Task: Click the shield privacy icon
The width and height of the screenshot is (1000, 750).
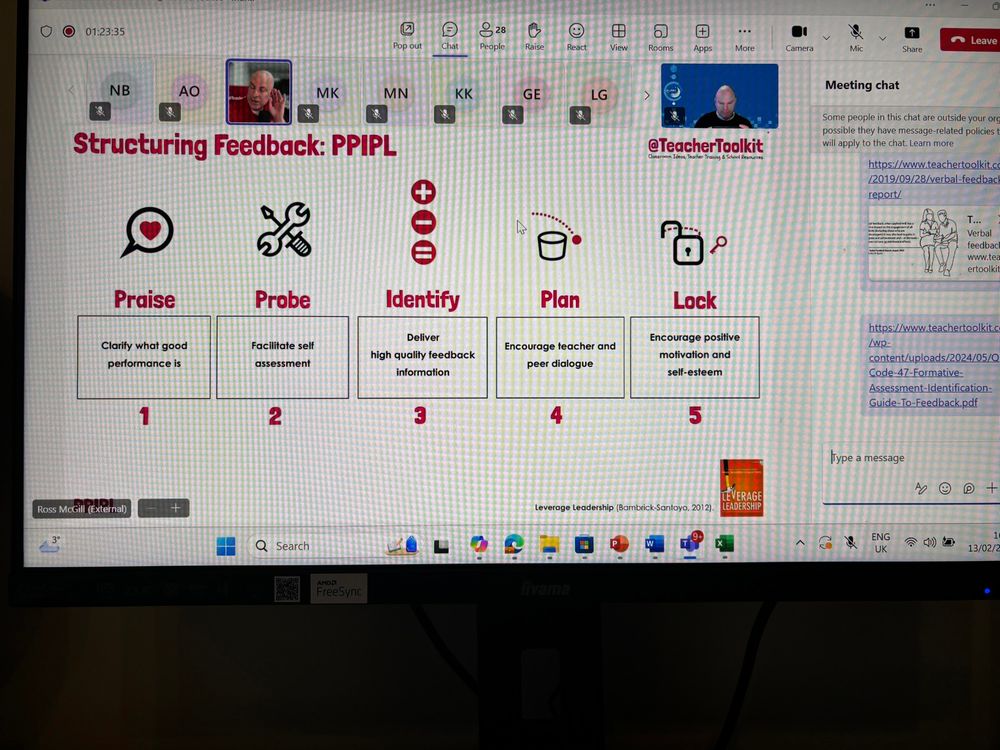Action: [46, 31]
